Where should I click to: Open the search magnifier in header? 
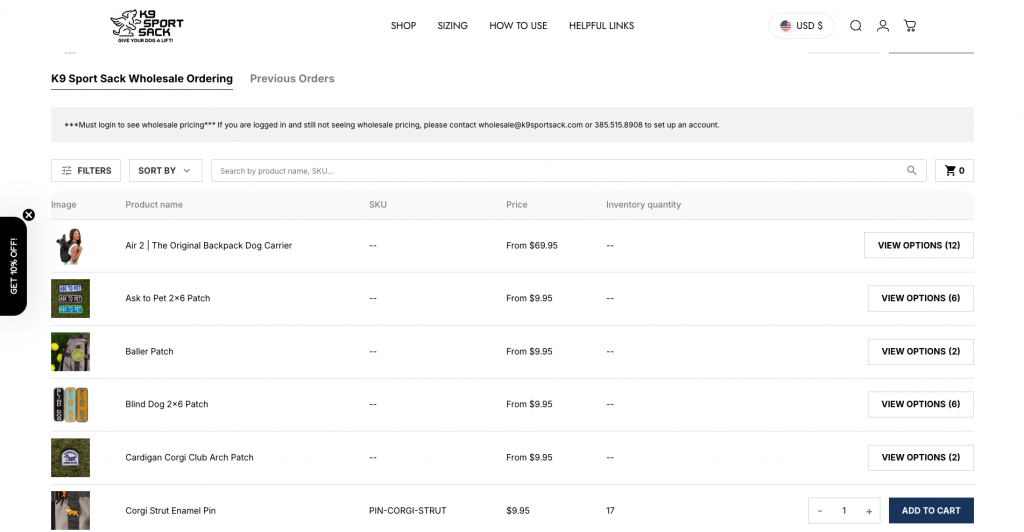(856, 26)
